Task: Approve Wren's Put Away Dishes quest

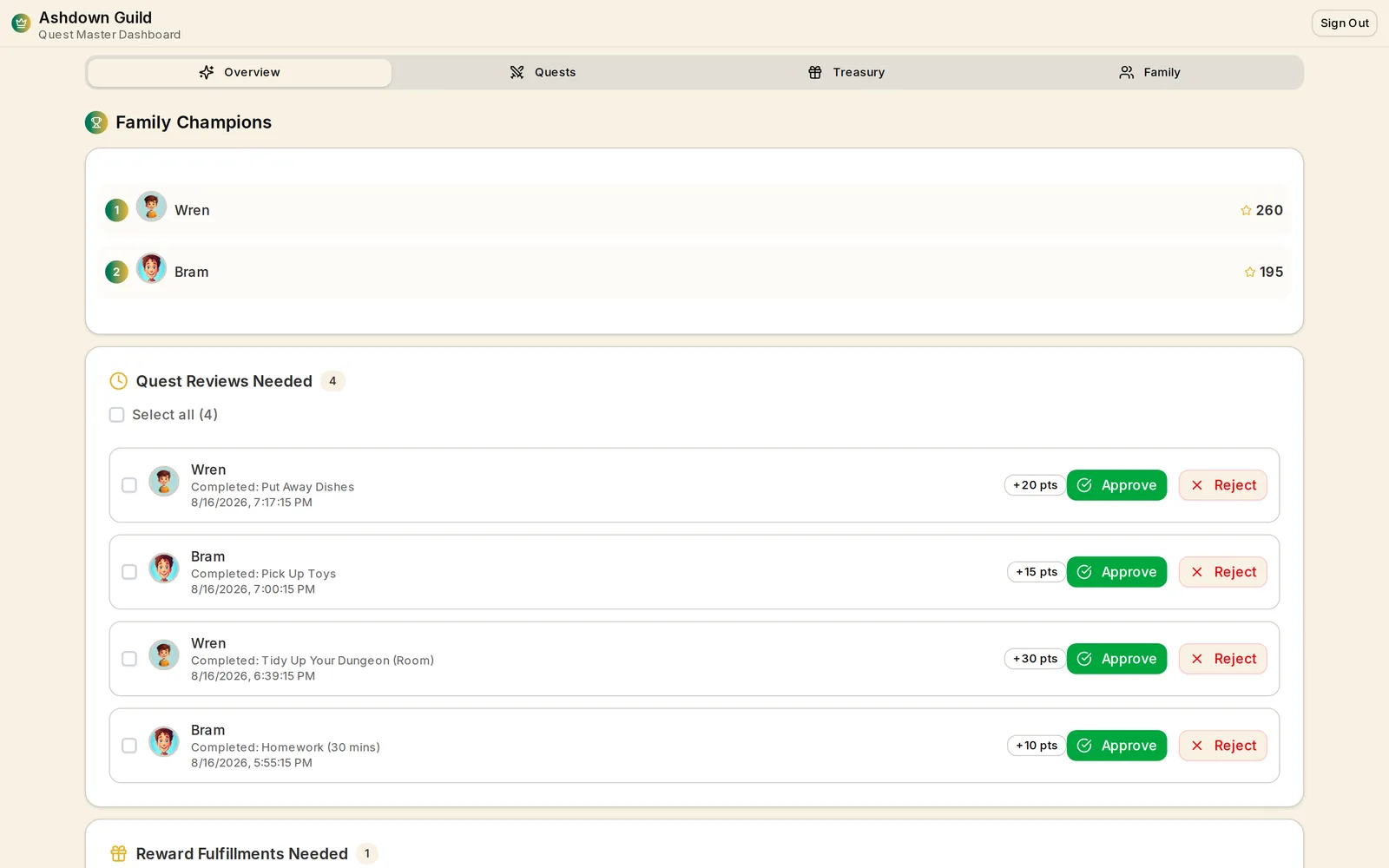Action: [x=1116, y=485]
